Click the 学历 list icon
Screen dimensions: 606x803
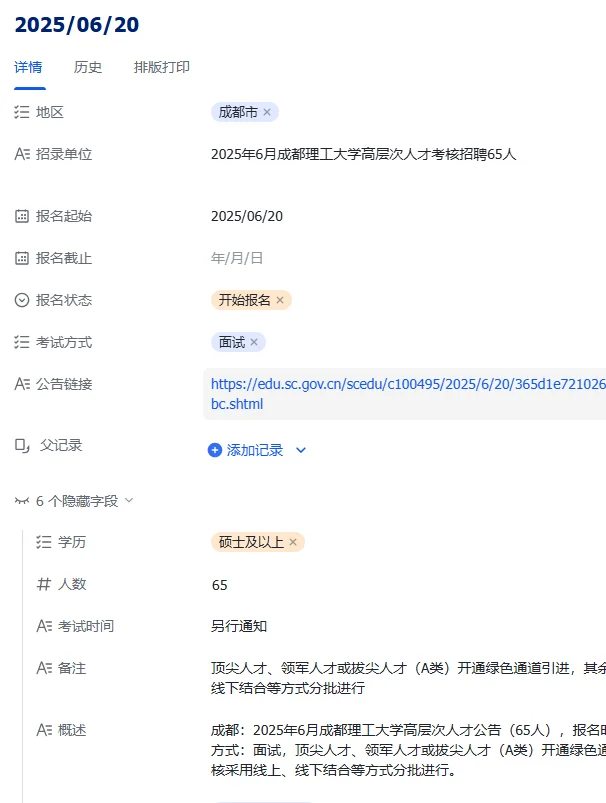tap(44, 542)
